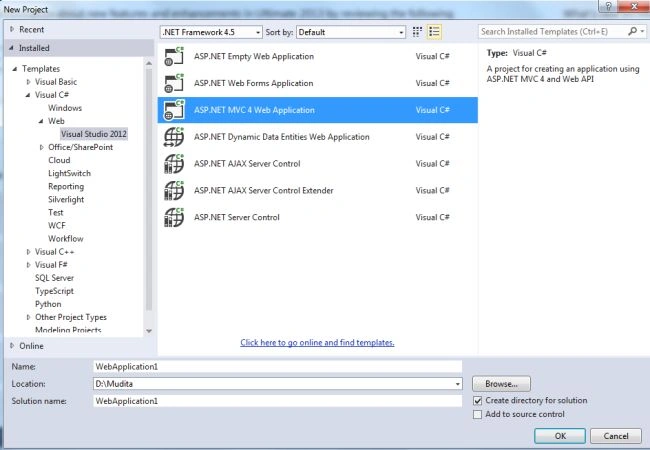Click the ASP.NET Web Forms Application icon
The image size is (650, 450).
click(174, 83)
